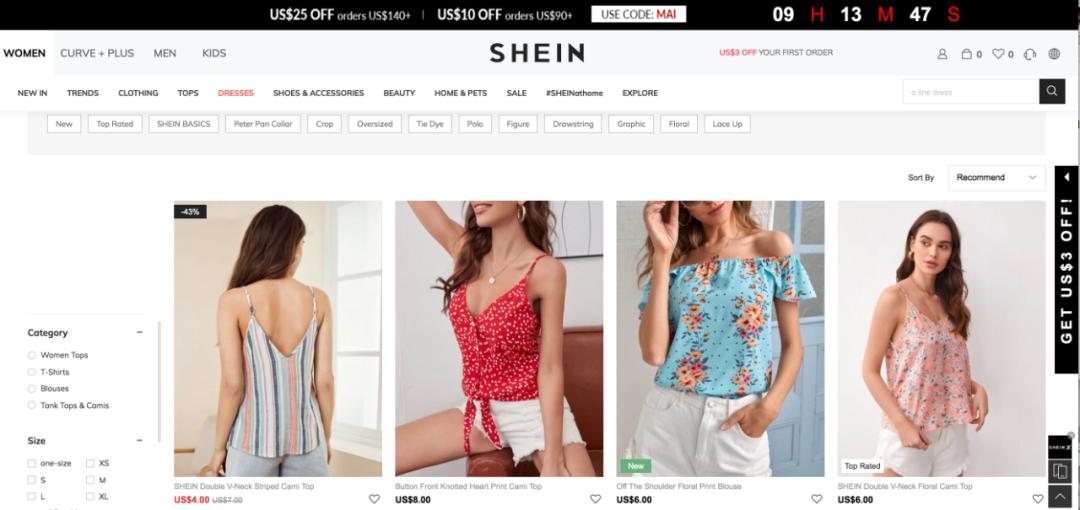Open the DRESSES menu item
The height and width of the screenshot is (510, 1080).
click(236, 93)
